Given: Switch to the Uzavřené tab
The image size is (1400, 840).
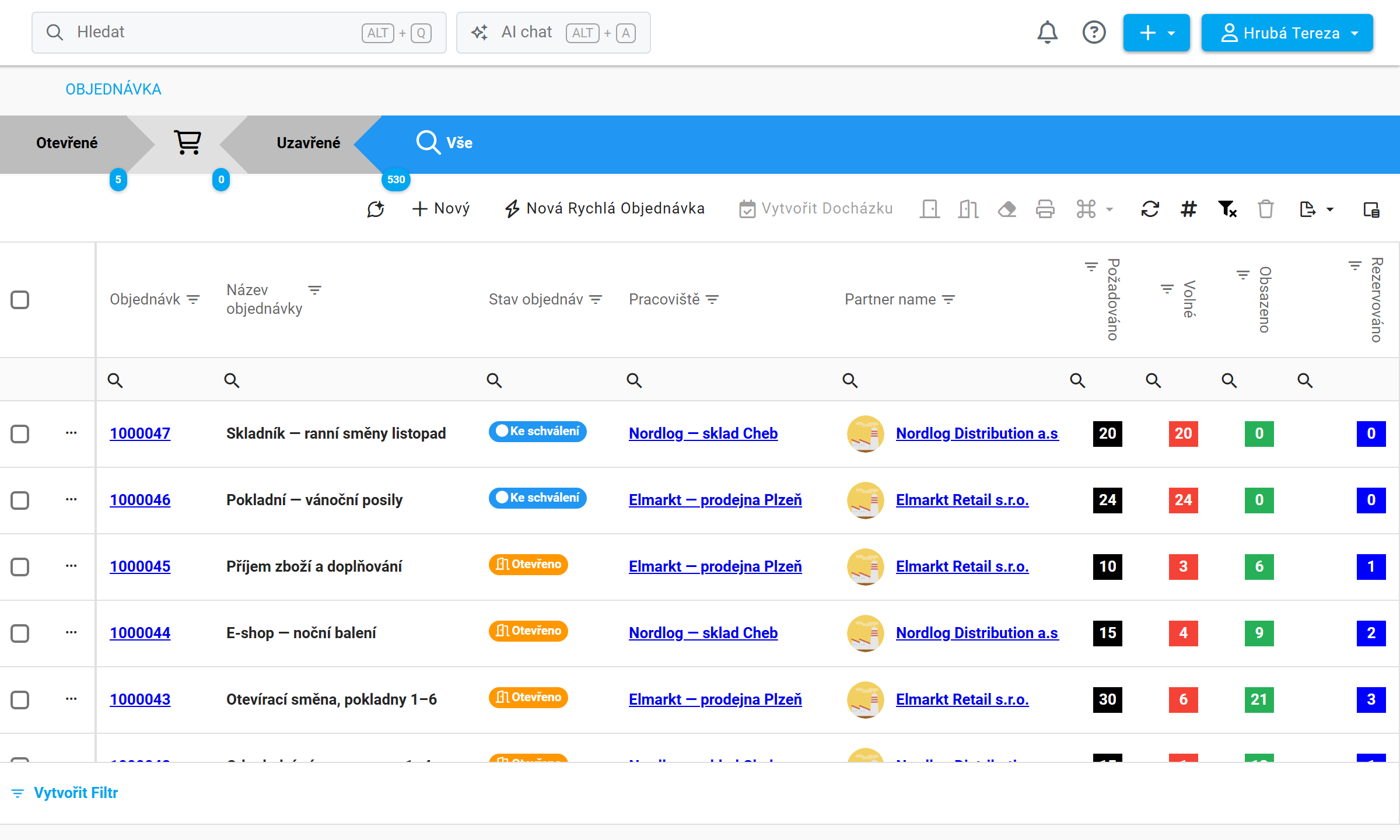Looking at the screenshot, I should click(x=308, y=143).
